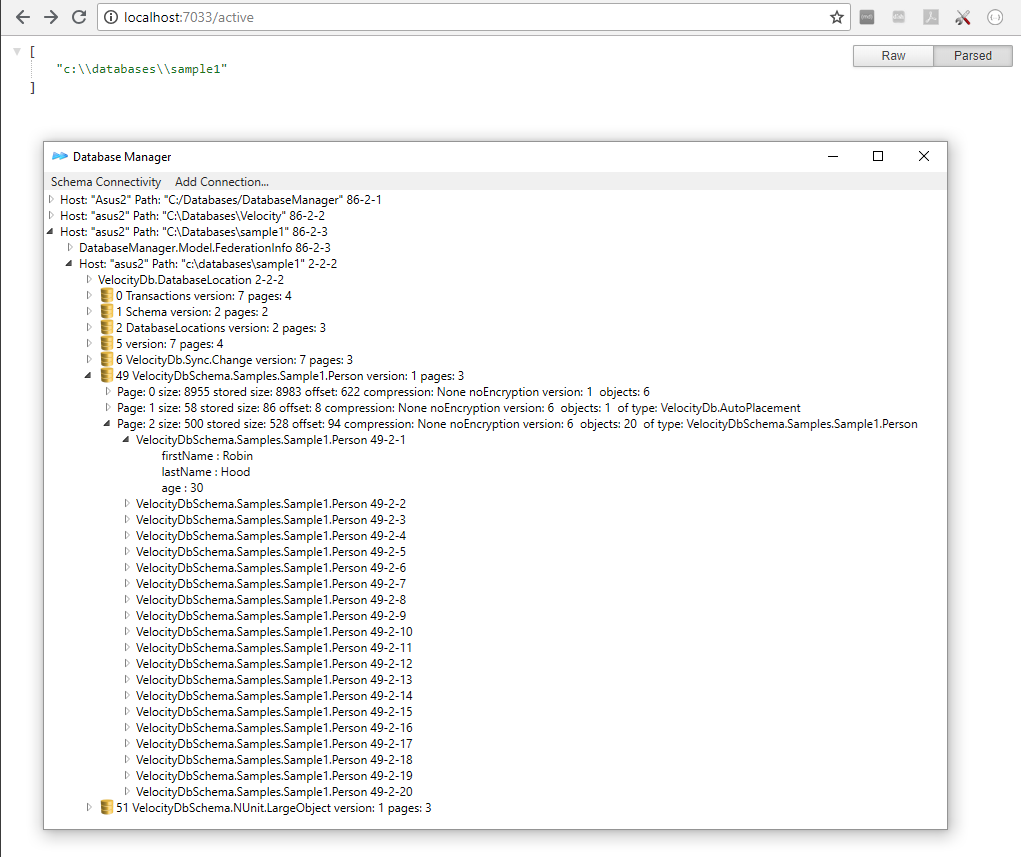Screen dimensions: 1021x857
Task: Collapse the JSON array triangle
Action: coord(18,51)
